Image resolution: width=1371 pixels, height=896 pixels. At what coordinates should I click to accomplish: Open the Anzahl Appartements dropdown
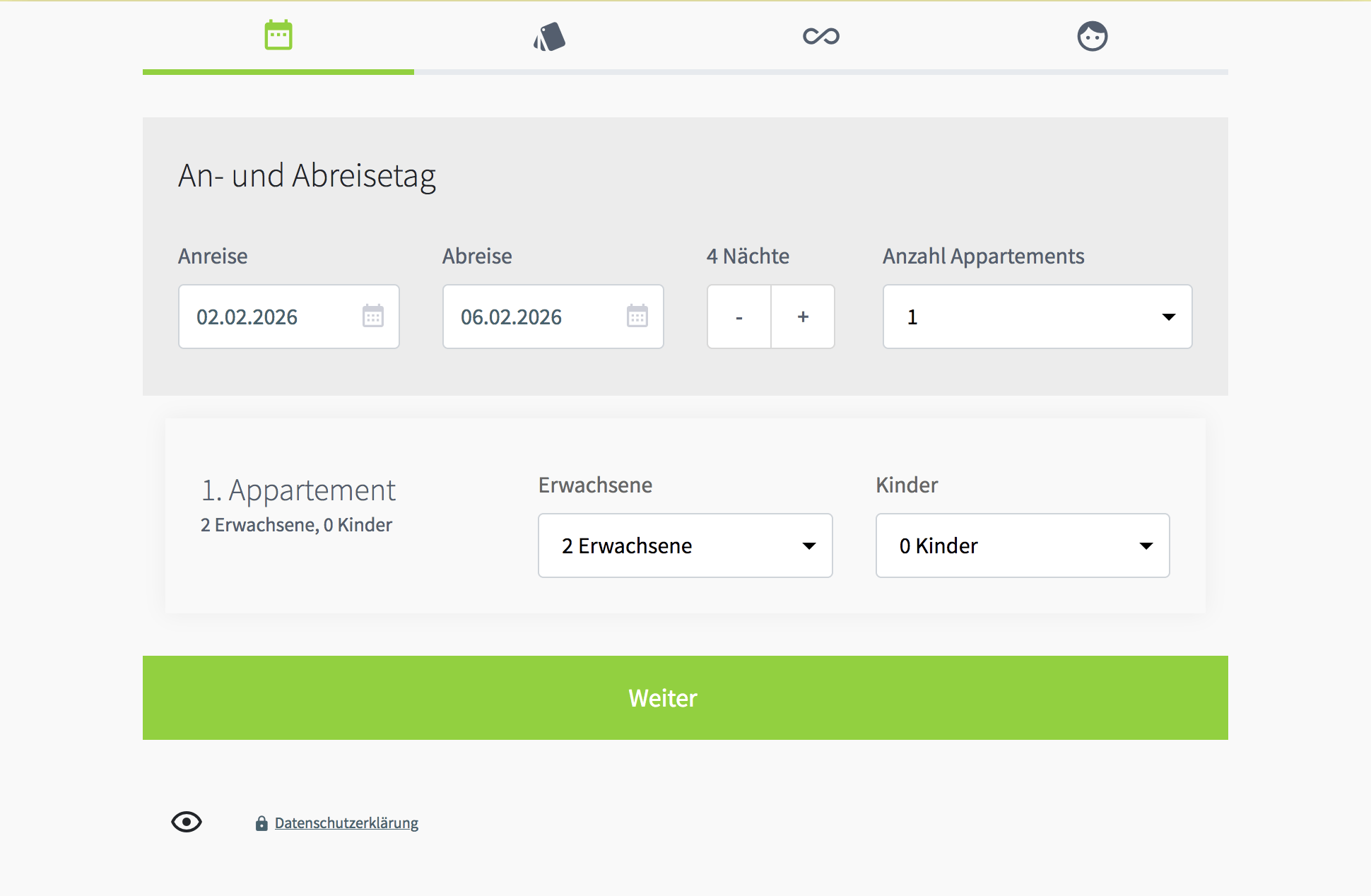click(x=1037, y=317)
